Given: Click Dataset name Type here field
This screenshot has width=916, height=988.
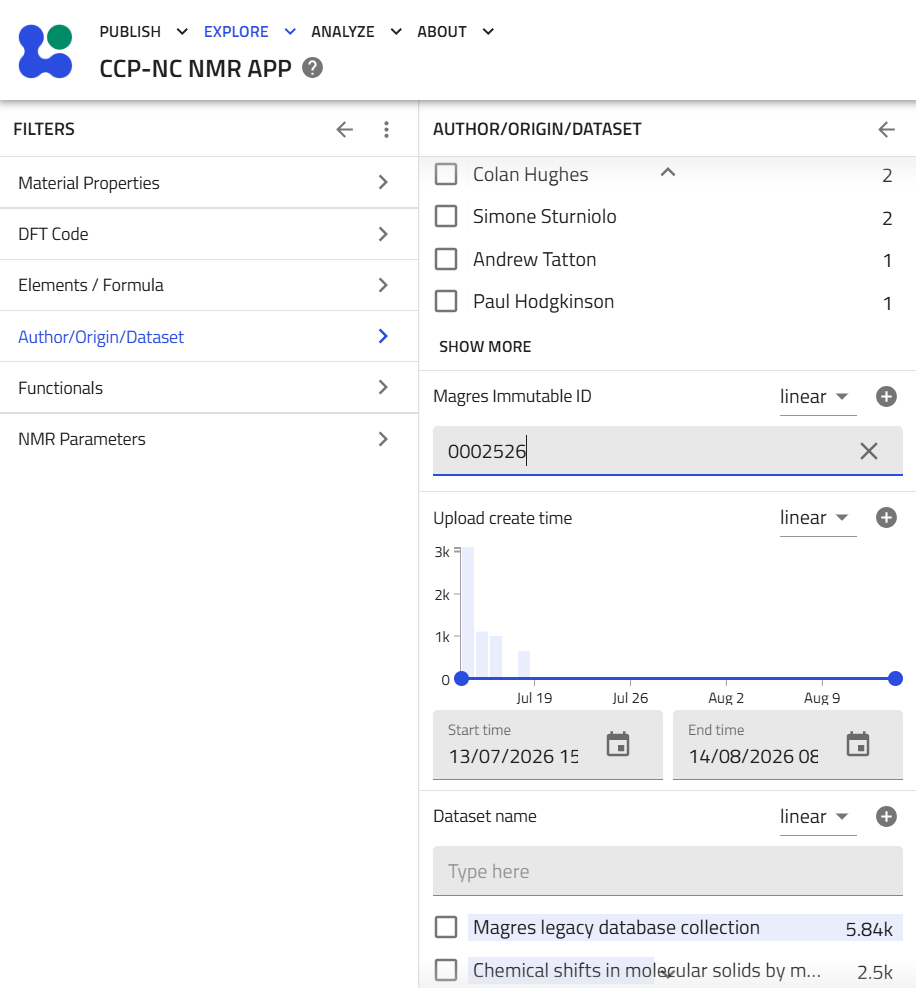Looking at the screenshot, I should click(668, 871).
